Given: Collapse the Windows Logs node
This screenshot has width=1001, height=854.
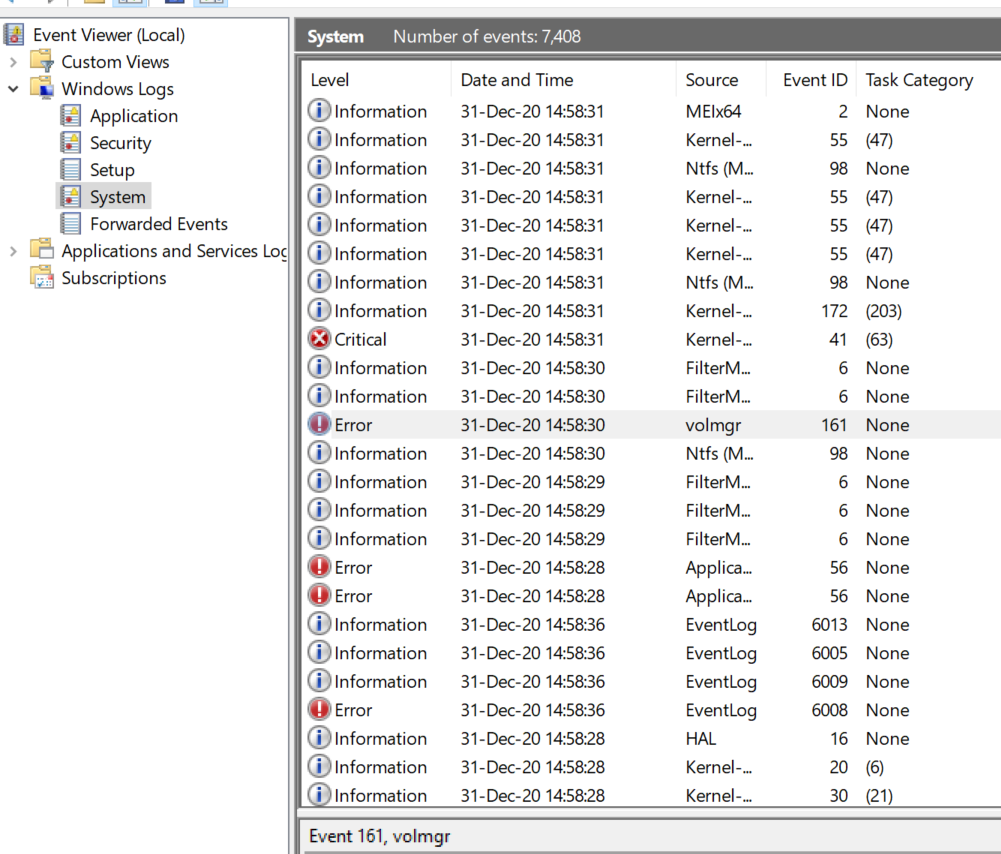Looking at the screenshot, I should tap(13, 89).
